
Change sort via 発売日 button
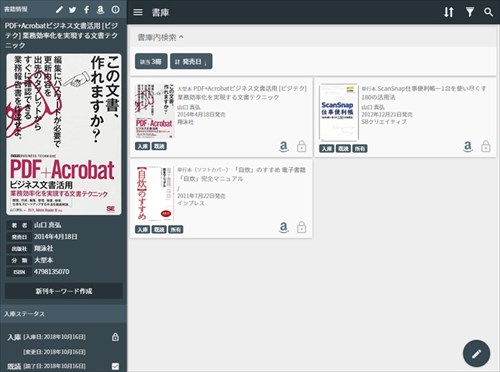pyautogui.click(x=191, y=61)
